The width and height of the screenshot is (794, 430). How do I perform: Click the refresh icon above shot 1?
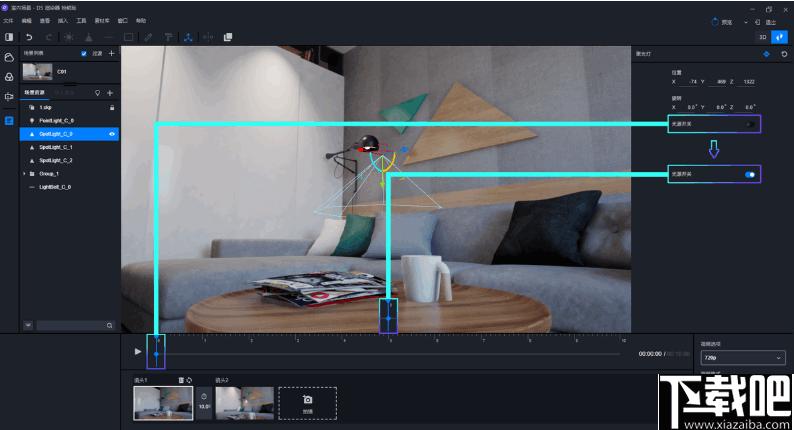tap(189, 380)
